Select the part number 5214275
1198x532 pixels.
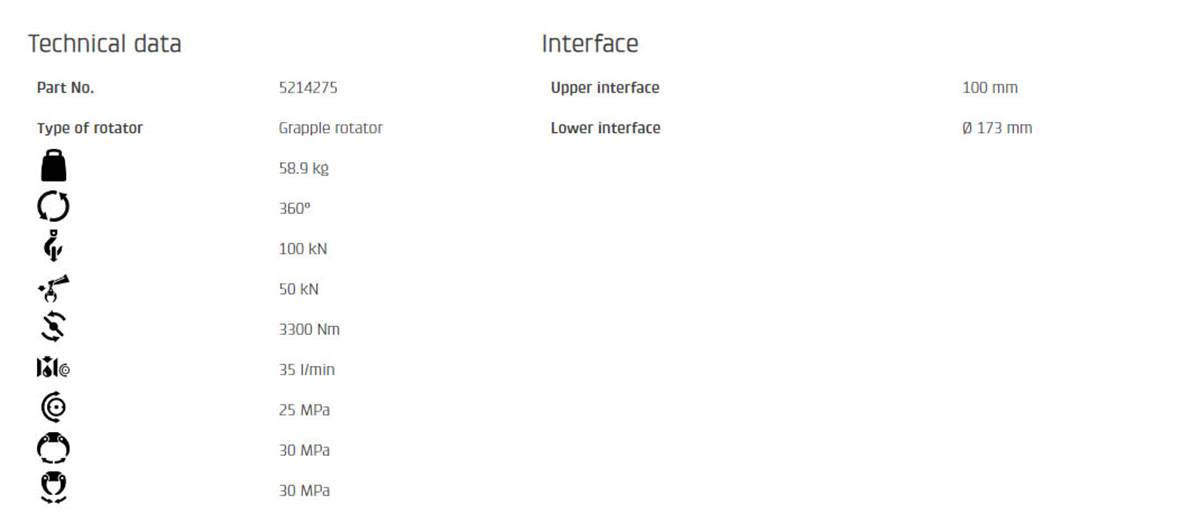point(308,88)
